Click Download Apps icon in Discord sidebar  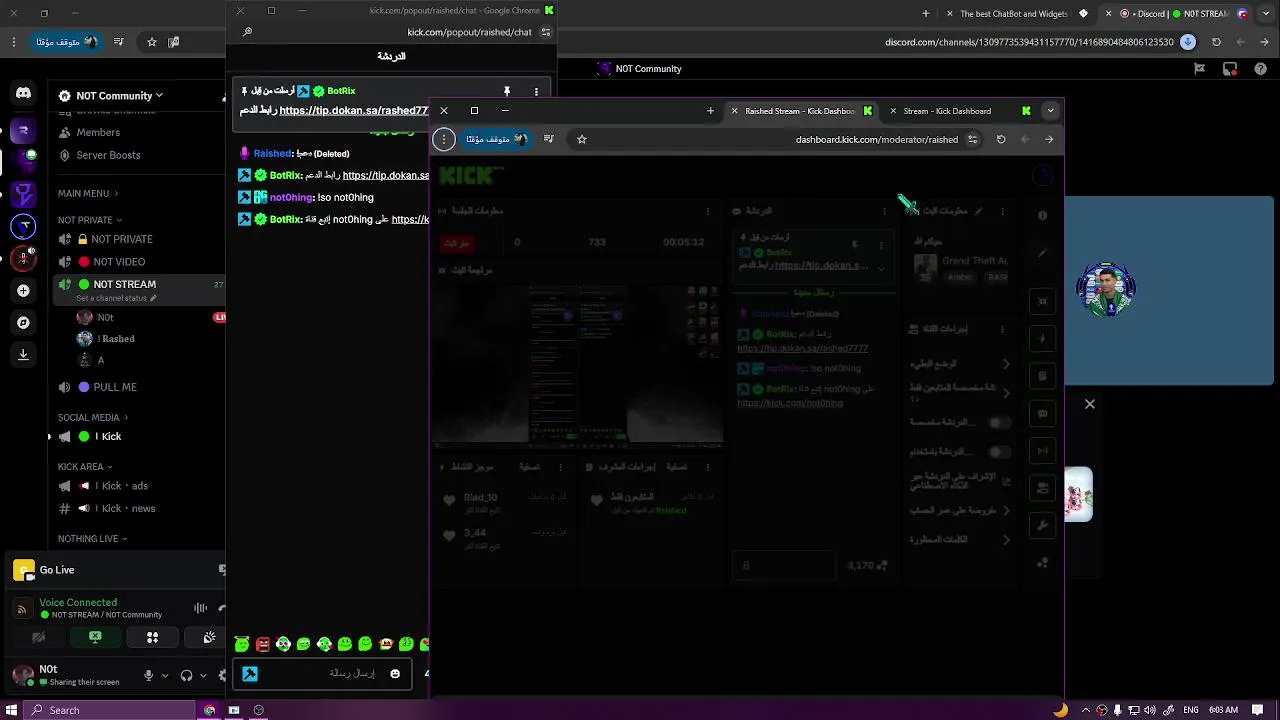coord(23,355)
